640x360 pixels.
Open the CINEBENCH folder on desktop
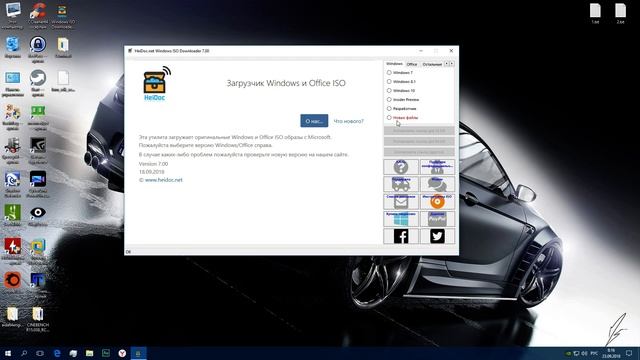pyautogui.click(x=38, y=318)
